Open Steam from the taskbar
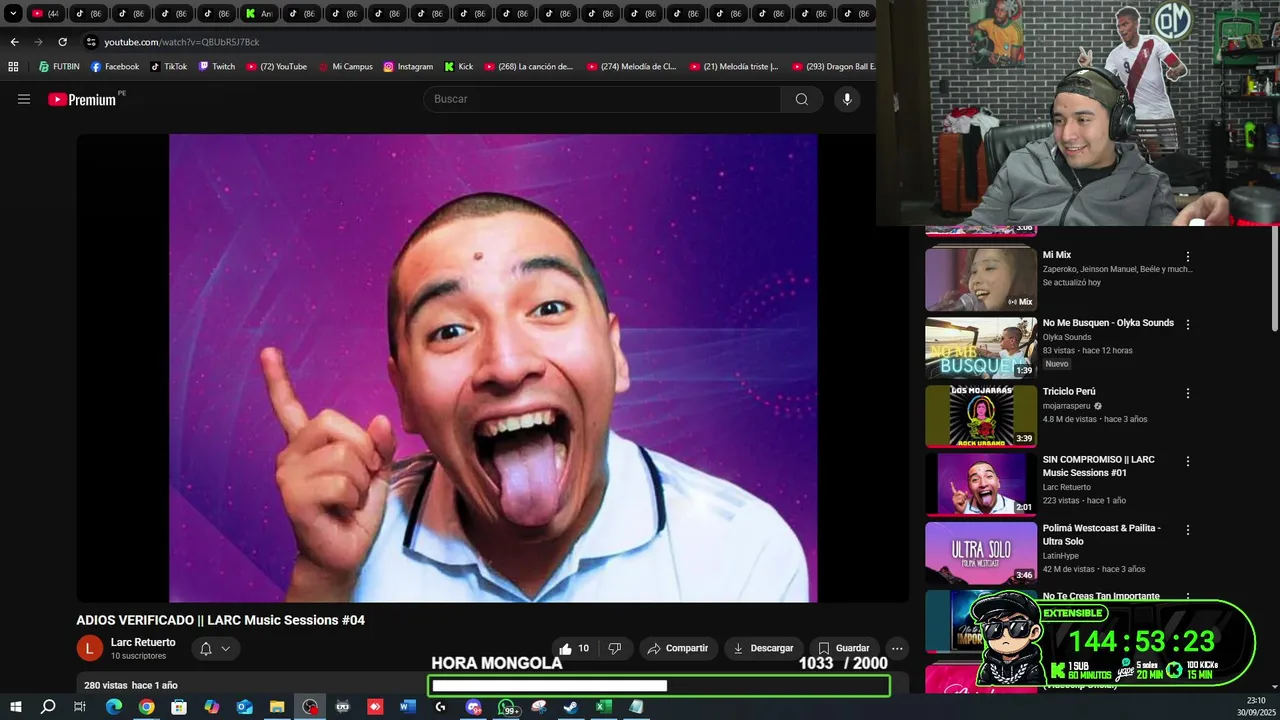Image resolution: width=1280 pixels, height=720 pixels. point(571,707)
